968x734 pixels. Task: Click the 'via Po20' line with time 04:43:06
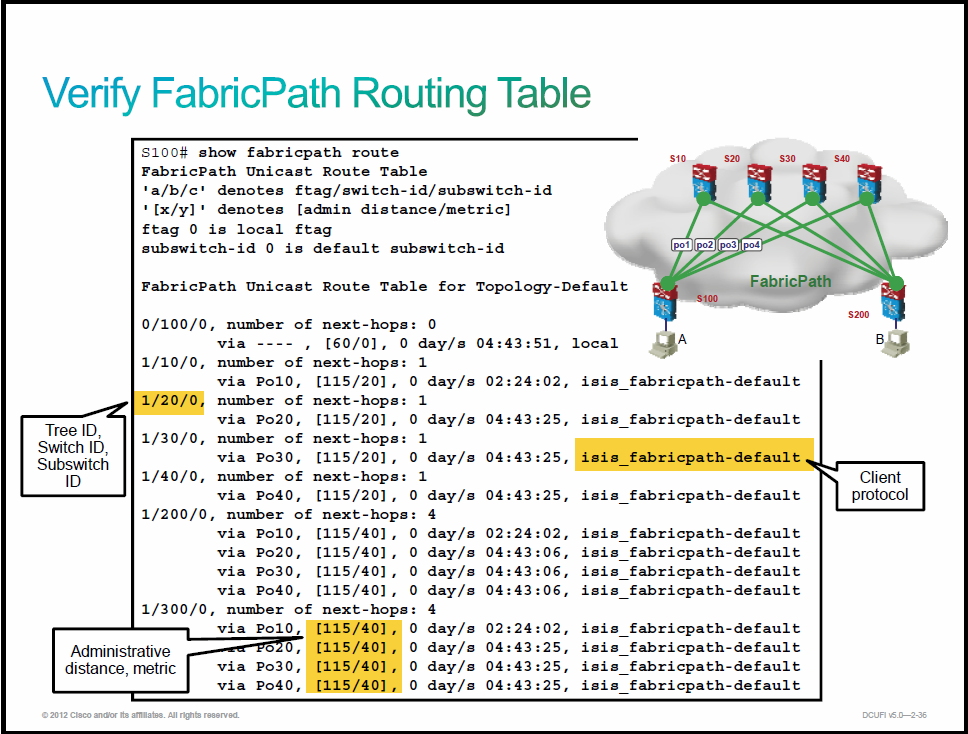coord(509,553)
